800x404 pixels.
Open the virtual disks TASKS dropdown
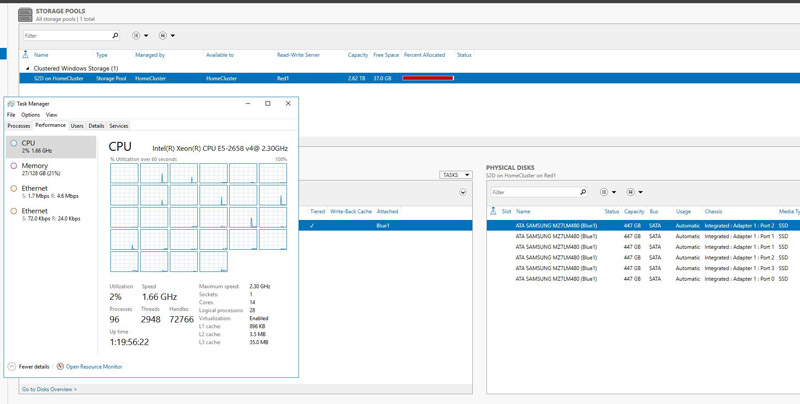pyautogui.click(x=455, y=175)
